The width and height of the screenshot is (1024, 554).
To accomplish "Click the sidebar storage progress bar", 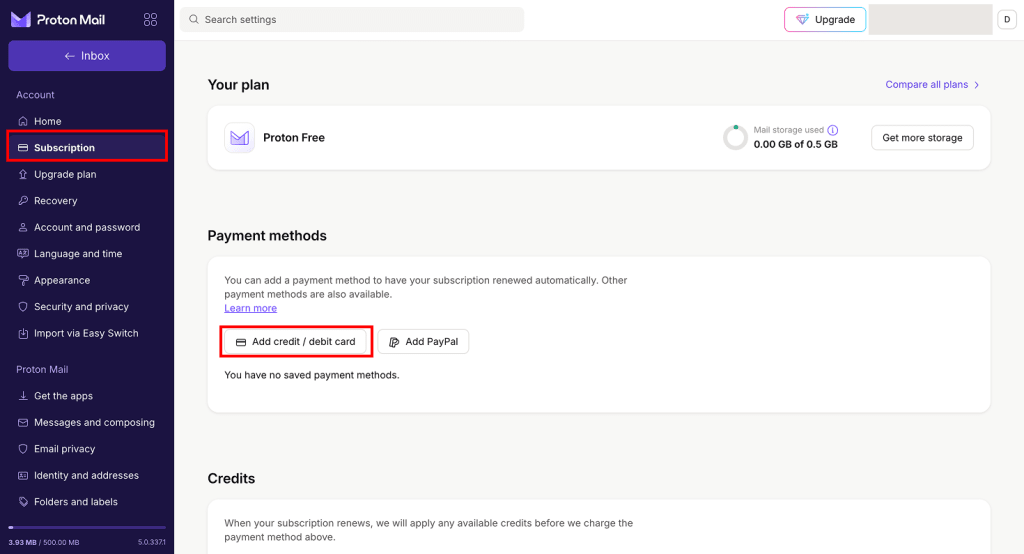I will point(87,527).
